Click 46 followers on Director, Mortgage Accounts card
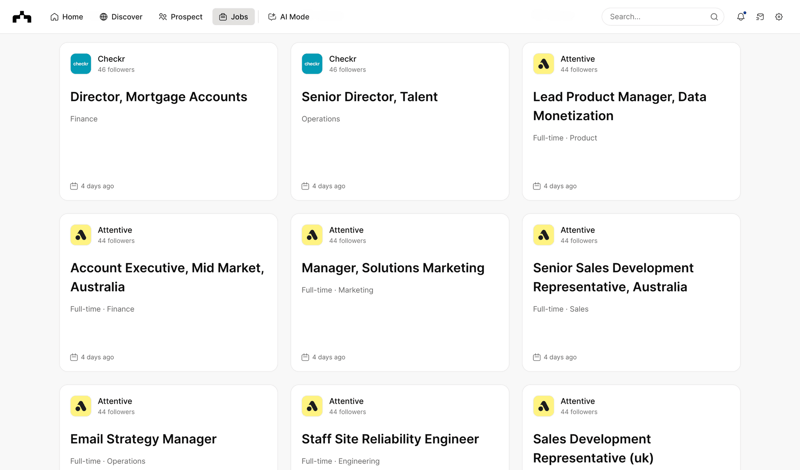Screen dimensions: 800x470 click(116, 70)
